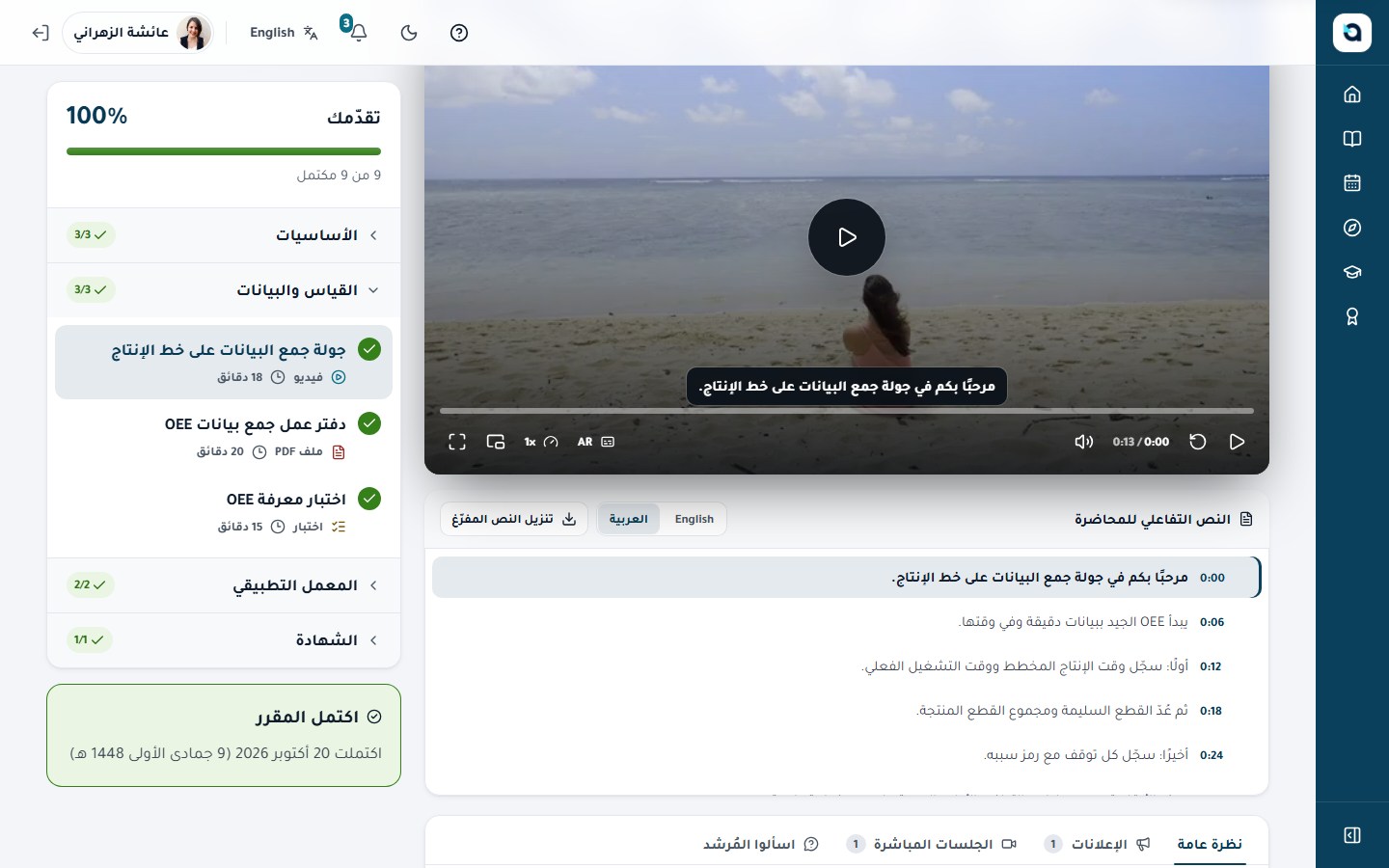Viewport: 1389px width, 868px height.
Task: Enter fullscreen video mode
Action: [457, 442]
